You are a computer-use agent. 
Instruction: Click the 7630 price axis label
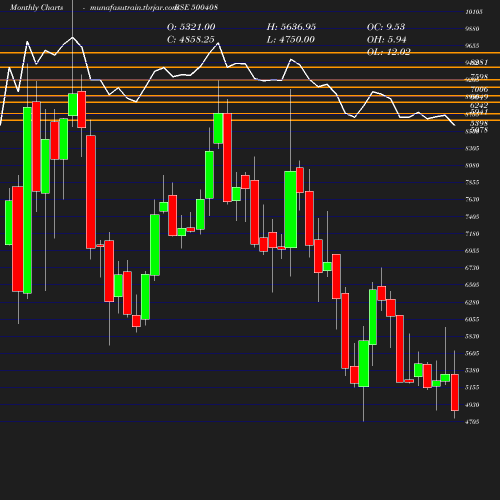472,199
